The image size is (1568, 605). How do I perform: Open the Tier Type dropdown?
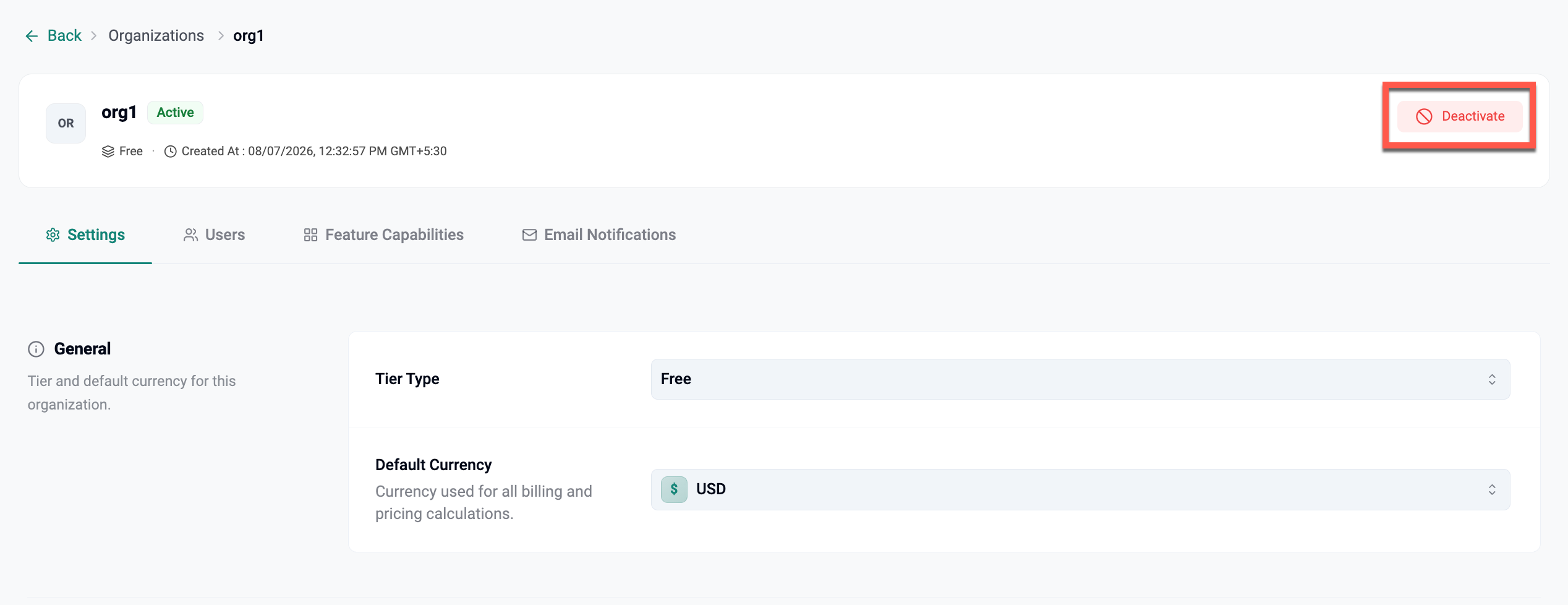click(1080, 379)
